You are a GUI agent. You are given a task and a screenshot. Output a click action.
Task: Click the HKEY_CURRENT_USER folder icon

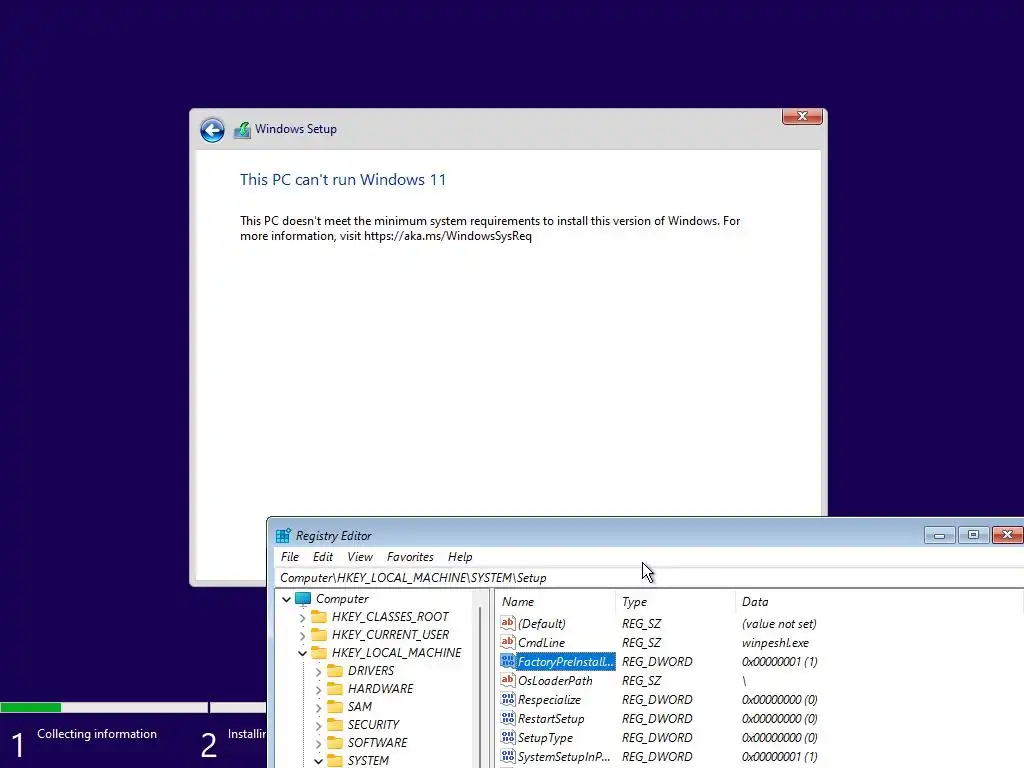click(319, 635)
